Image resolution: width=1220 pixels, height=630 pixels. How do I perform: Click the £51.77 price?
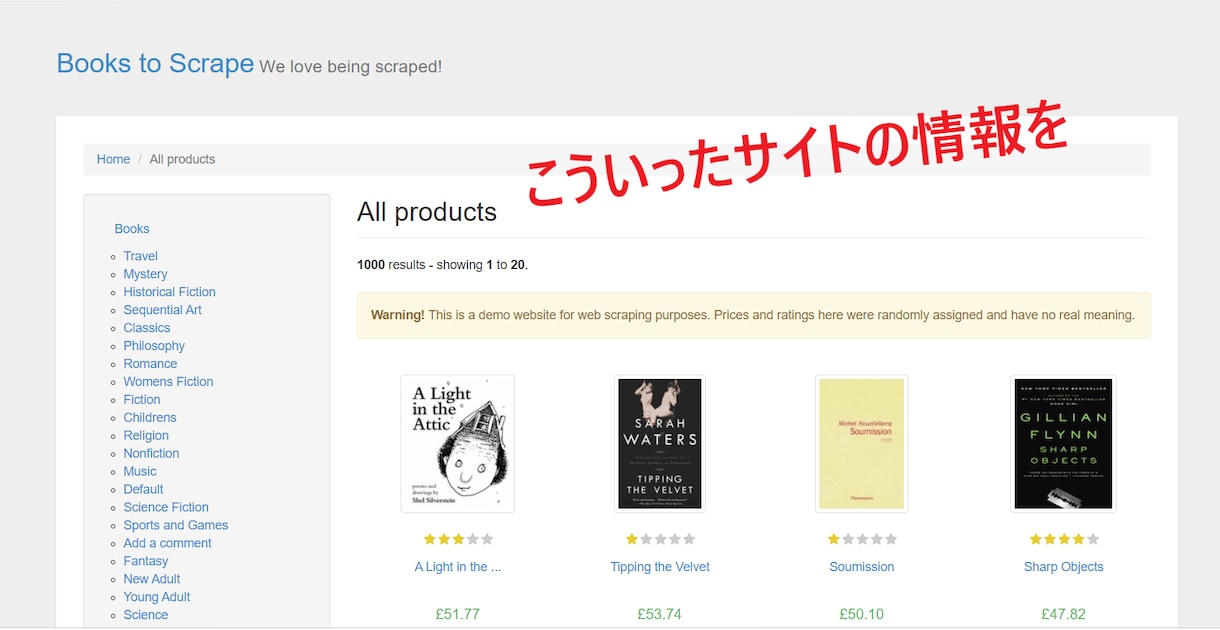458,614
